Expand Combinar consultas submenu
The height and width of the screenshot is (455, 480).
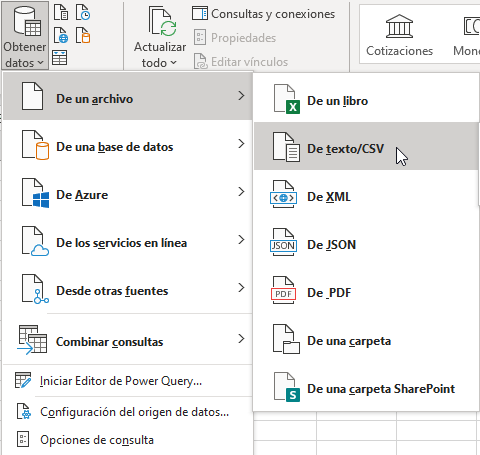point(128,341)
